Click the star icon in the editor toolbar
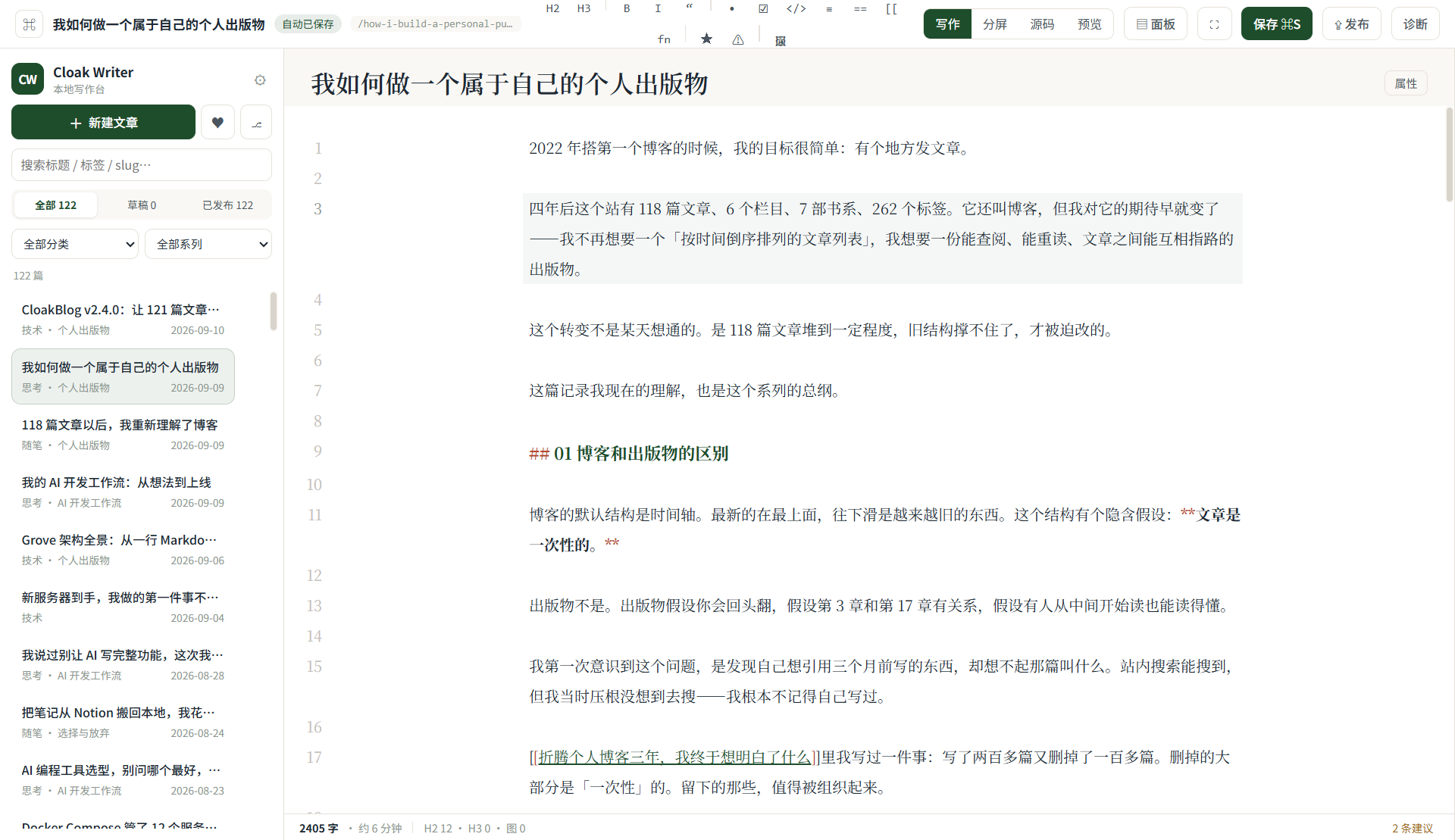Screen dimensions: 1455x840 point(706,39)
